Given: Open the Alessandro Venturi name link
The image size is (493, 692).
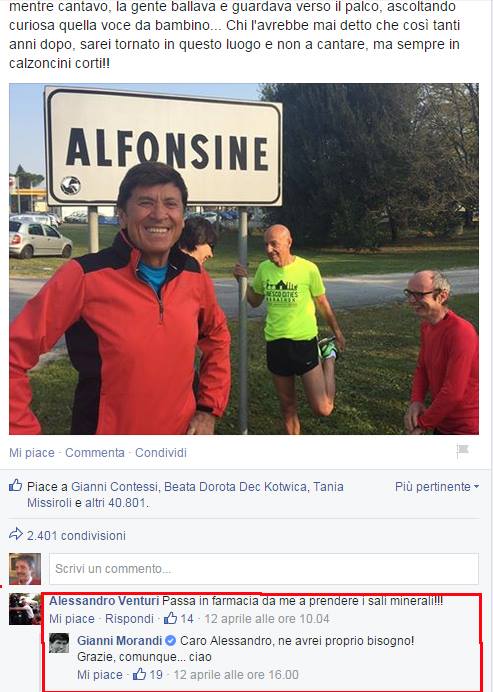Looking at the screenshot, I should pyautogui.click(x=104, y=601).
